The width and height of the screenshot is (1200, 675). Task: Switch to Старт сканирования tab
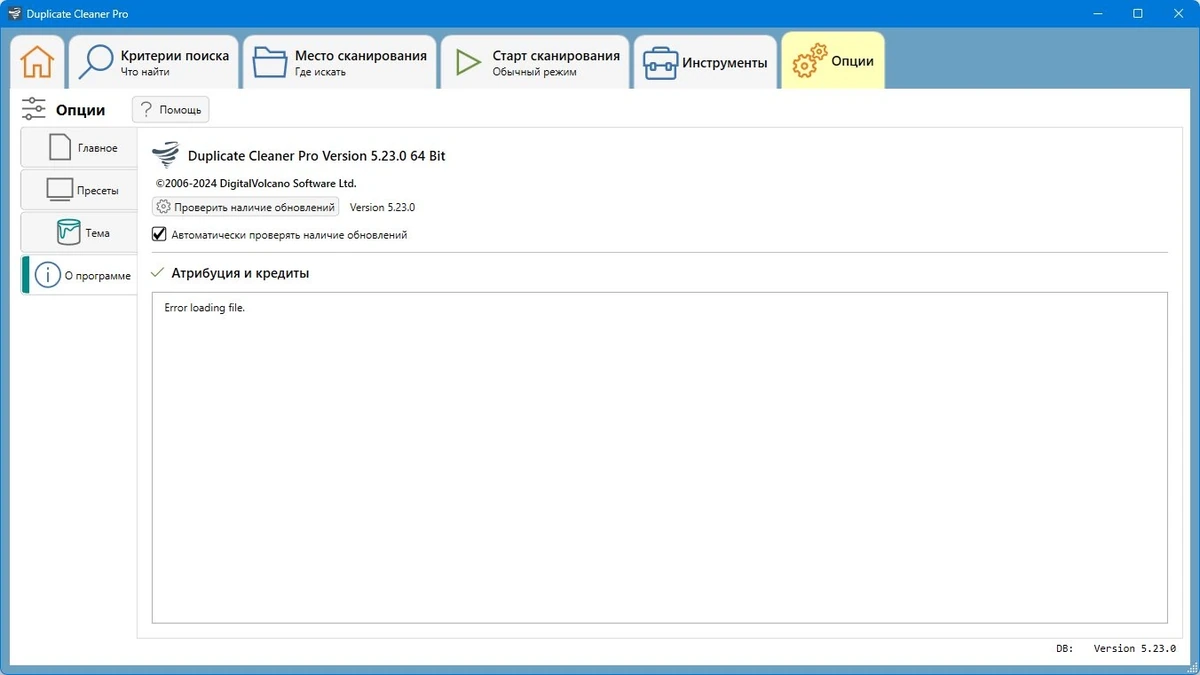click(535, 62)
